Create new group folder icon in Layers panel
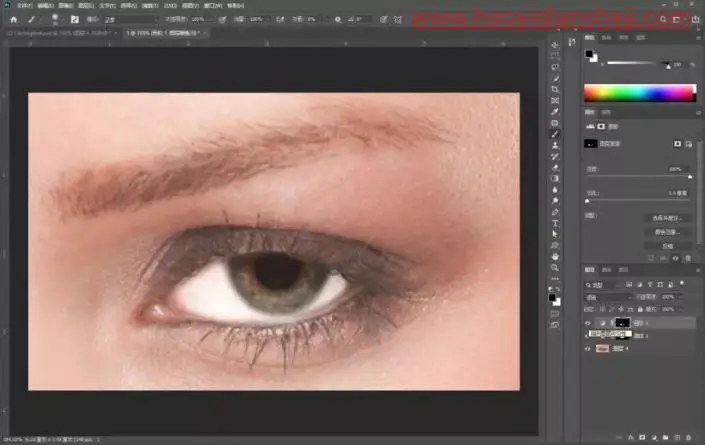 [665, 437]
